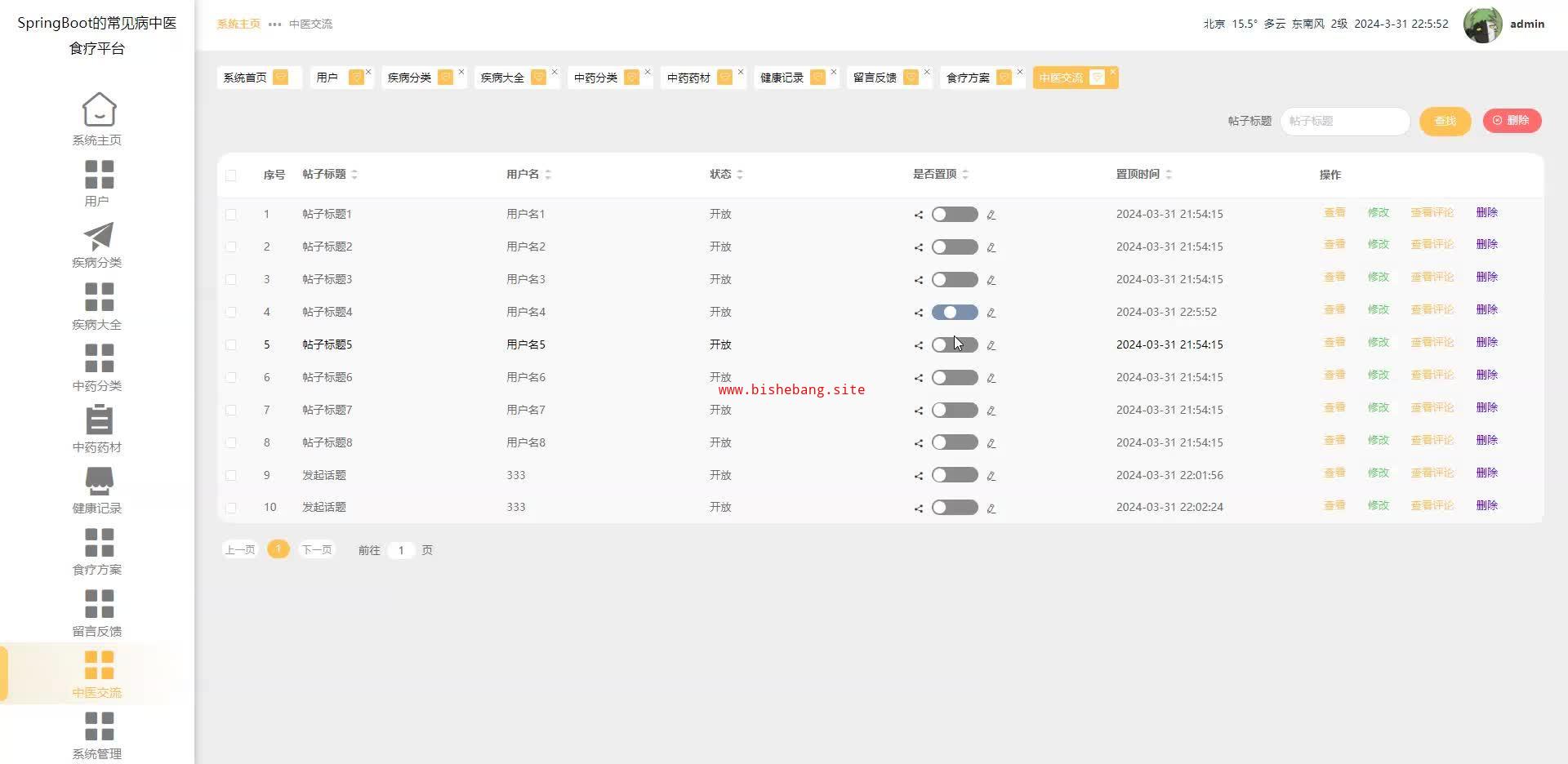Image resolution: width=1568 pixels, height=764 pixels.
Task: Open the 系统主页 house icon in sidebar
Action: pos(99,109)
